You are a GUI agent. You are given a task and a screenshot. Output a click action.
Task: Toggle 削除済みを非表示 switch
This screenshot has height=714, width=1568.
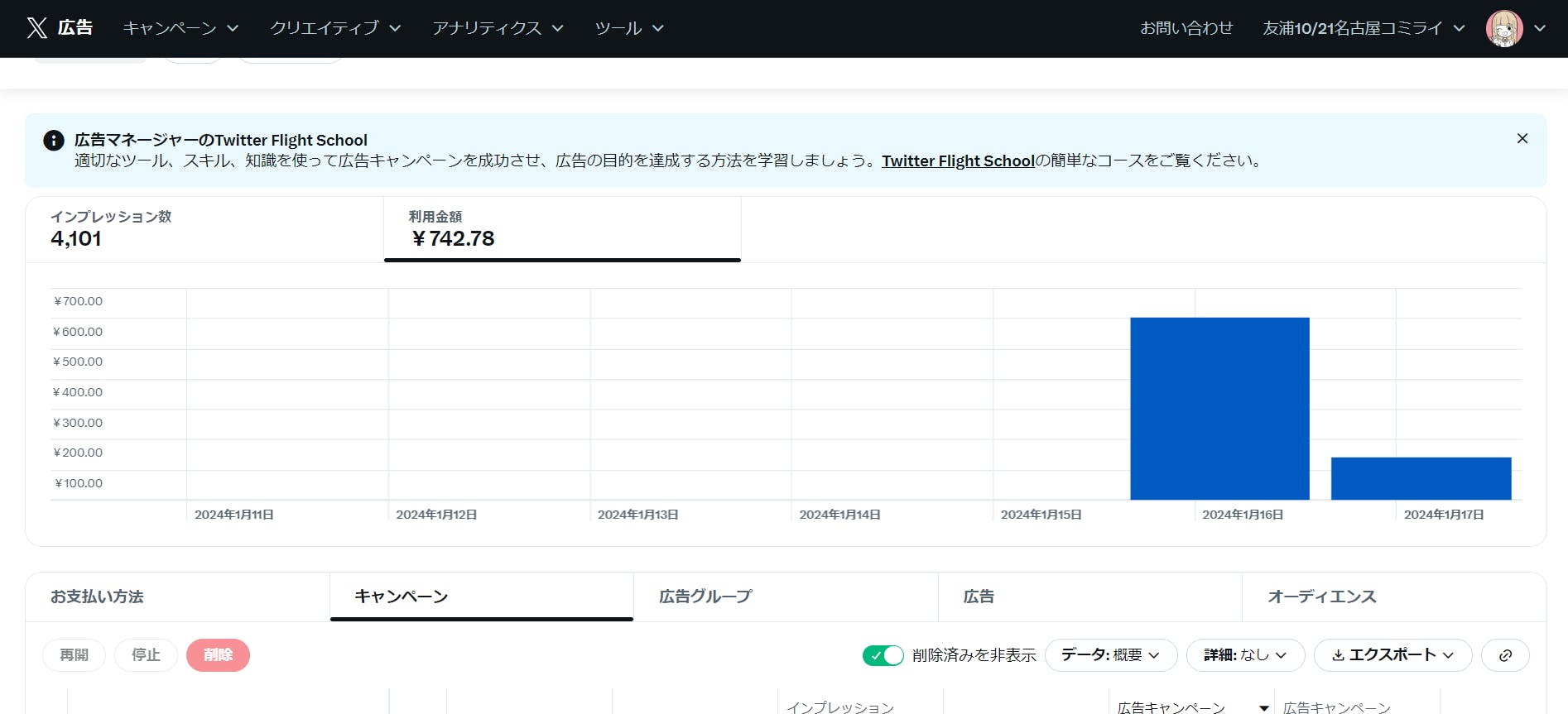(883, 655)
